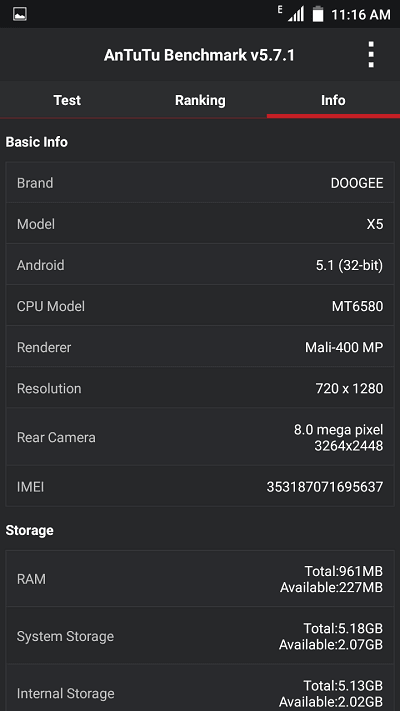Tap the battery icon in status bar
Screen dimensions: 400x711
coord(318,14)
